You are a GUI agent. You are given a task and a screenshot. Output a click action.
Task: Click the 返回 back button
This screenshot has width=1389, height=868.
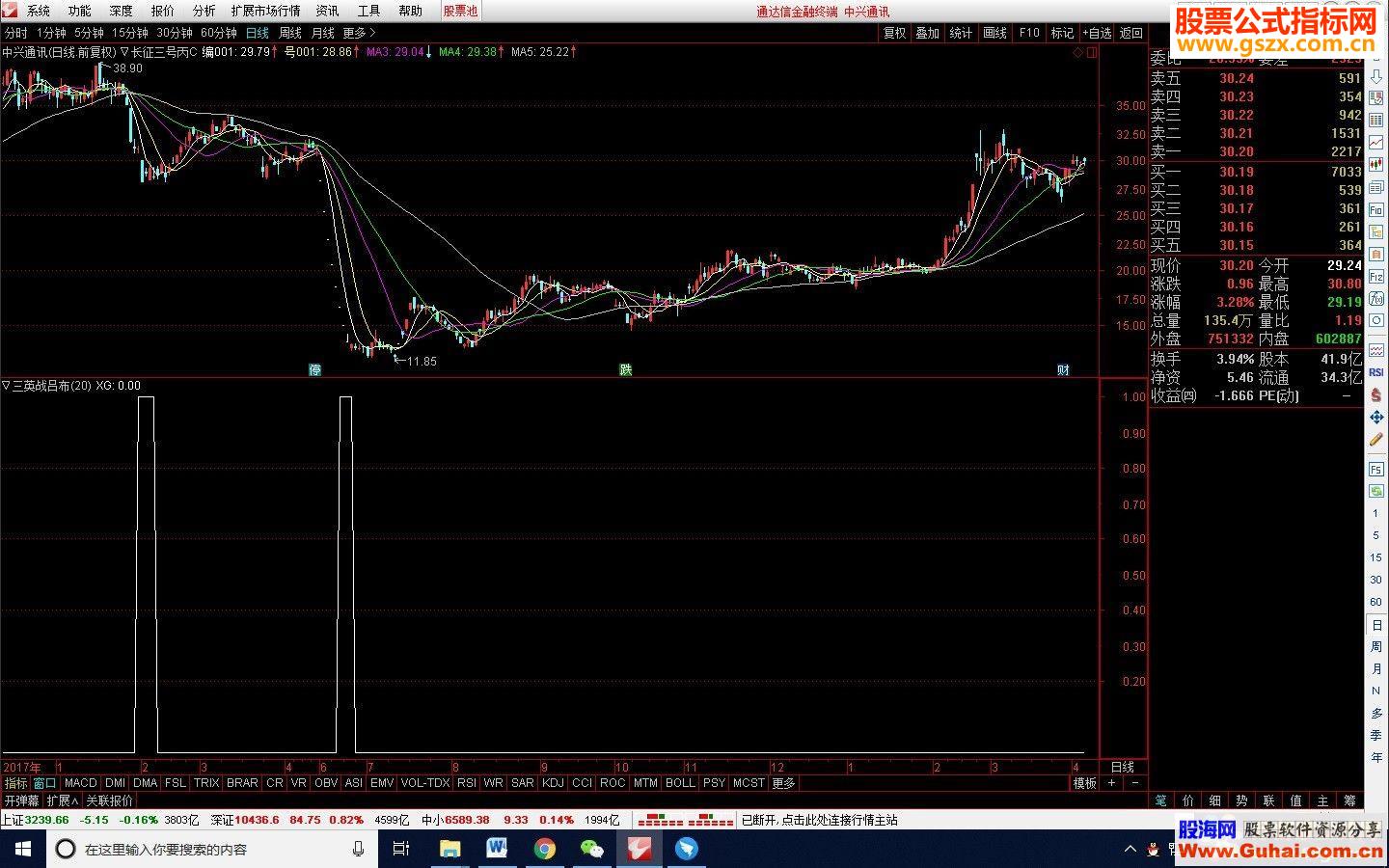[x=1131, y=33]
